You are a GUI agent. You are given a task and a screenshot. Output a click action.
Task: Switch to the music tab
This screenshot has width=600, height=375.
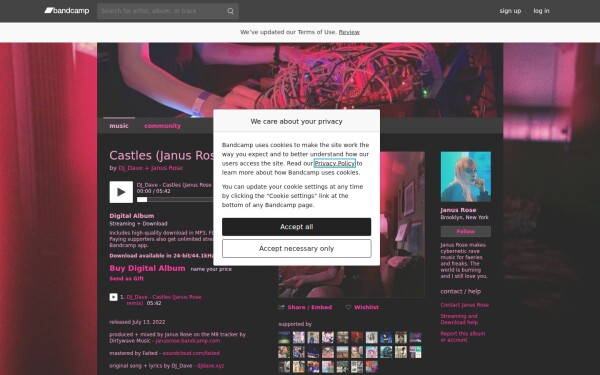(x=119, y=126)
